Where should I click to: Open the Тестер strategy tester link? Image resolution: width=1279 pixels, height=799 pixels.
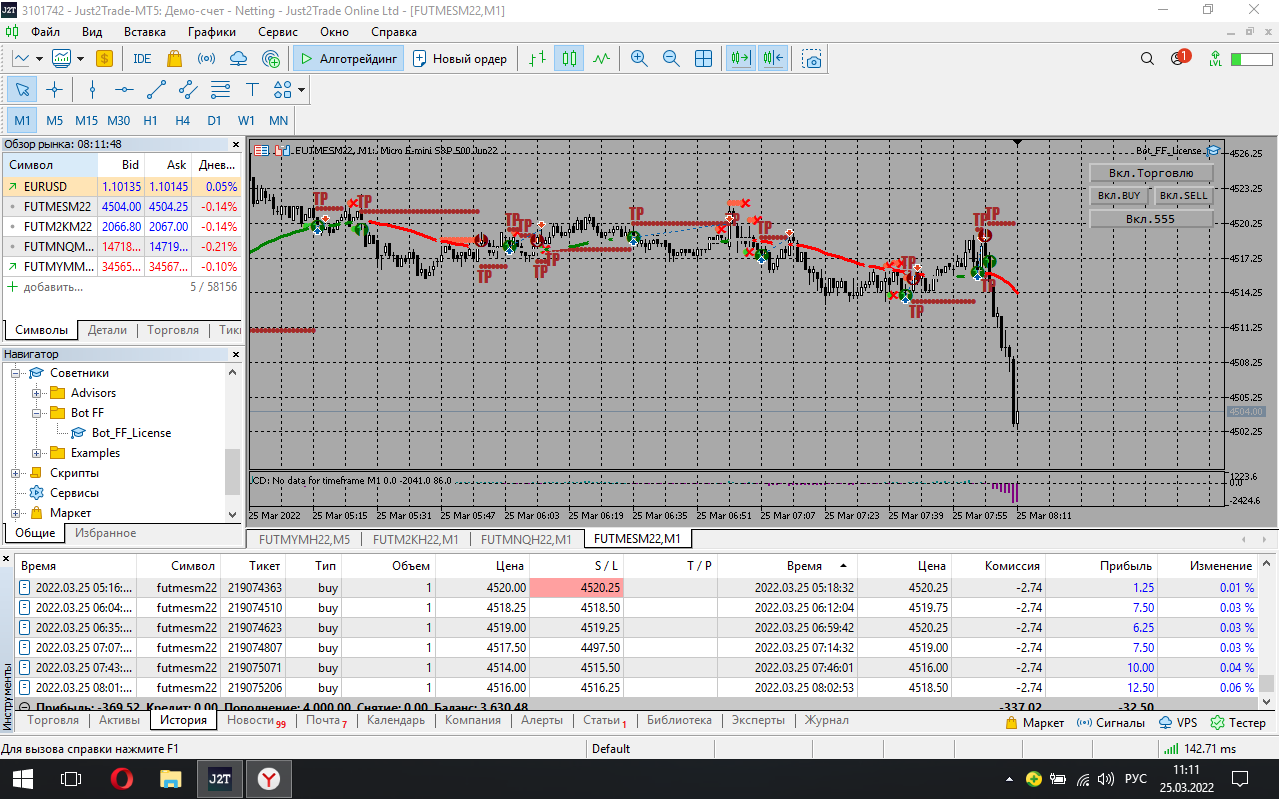click(x=1237, y=722)
